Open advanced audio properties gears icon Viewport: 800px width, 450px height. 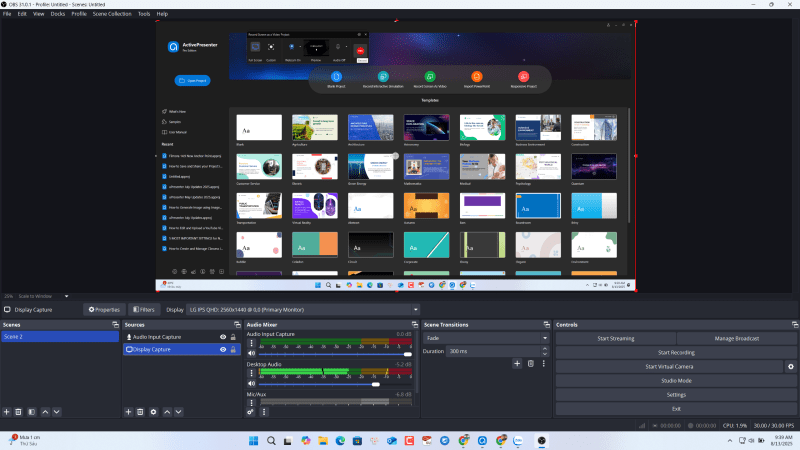[x=251, y=411]
